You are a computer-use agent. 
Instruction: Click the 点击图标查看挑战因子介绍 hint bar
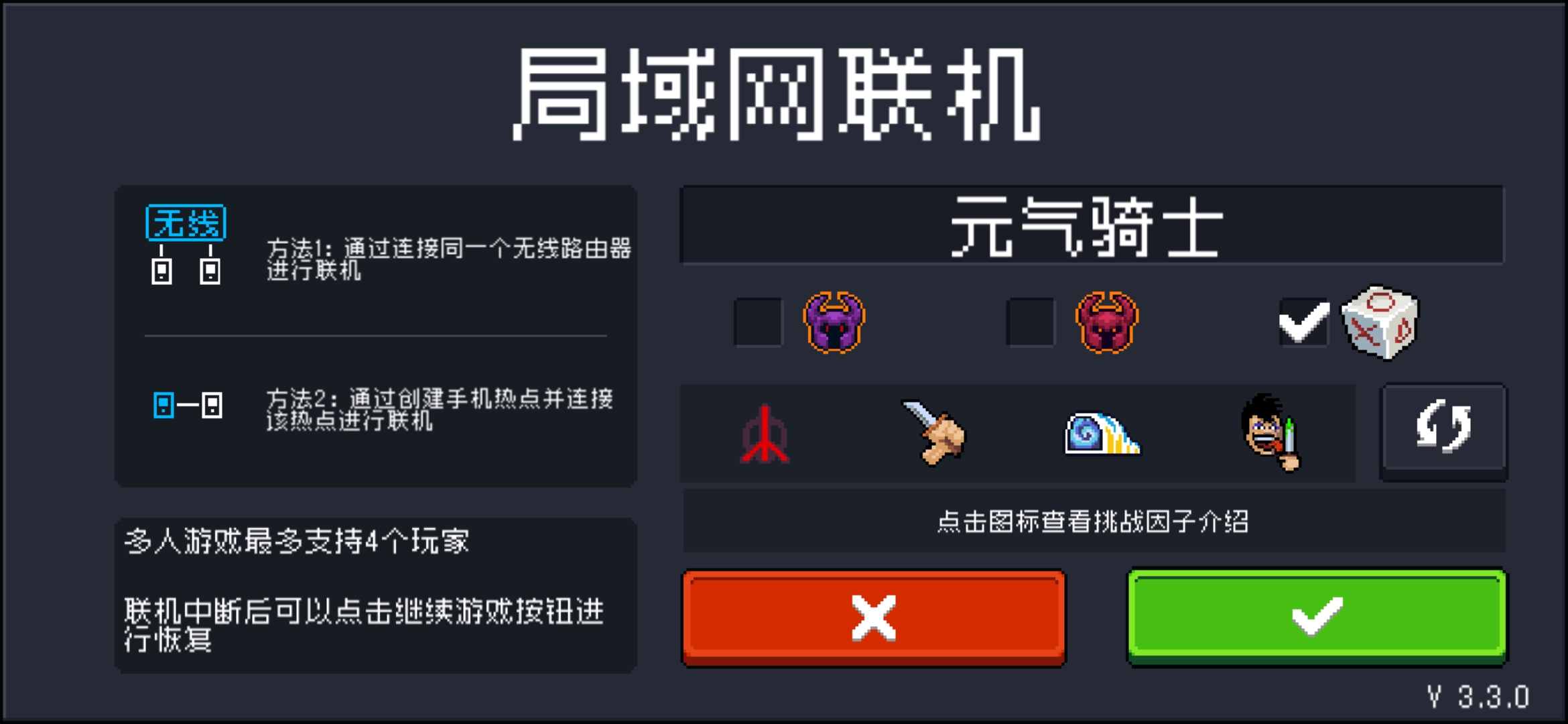1094,521
